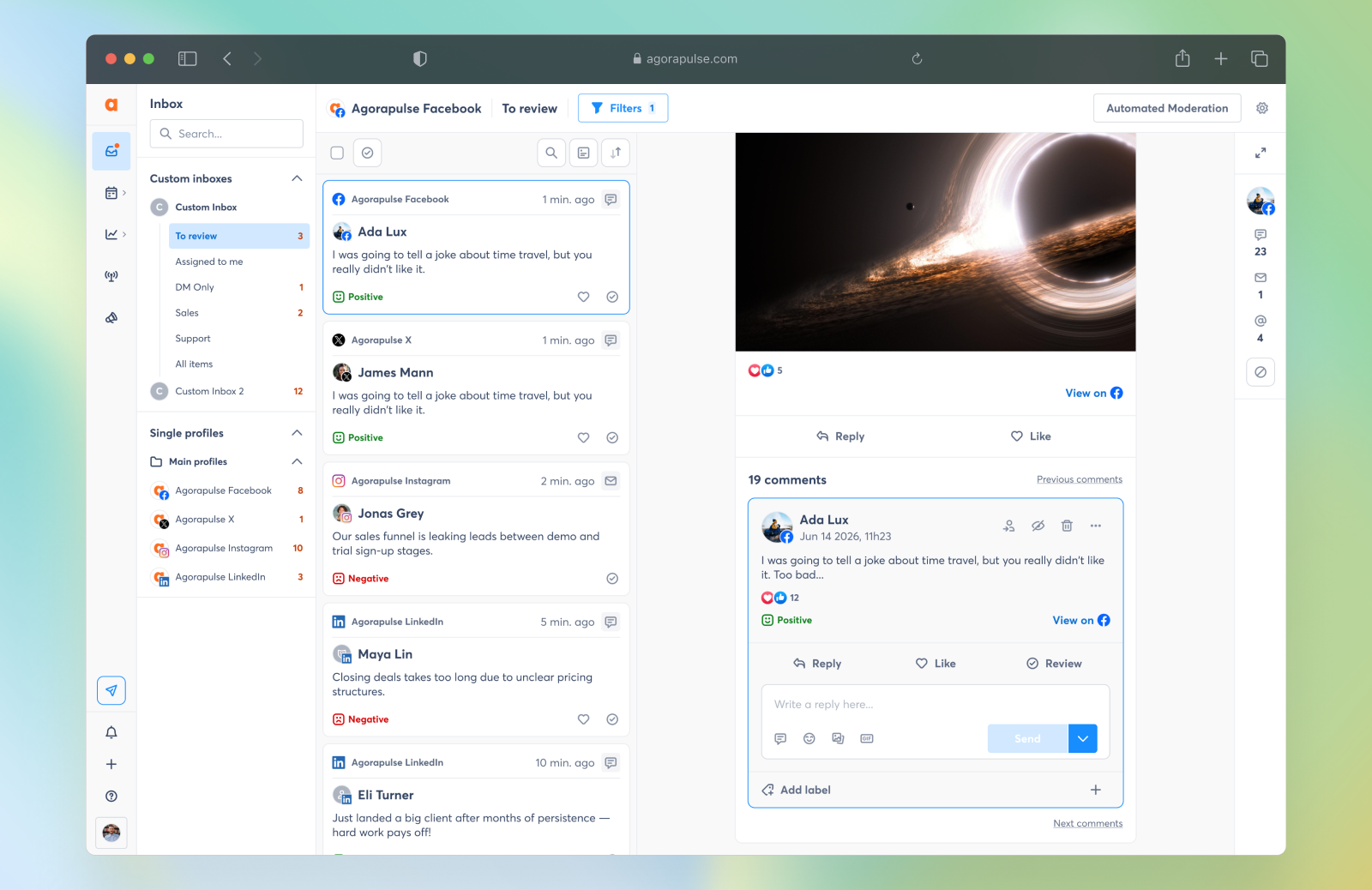Toggle the select-all checkbox
Image resolution: width=1372 pixels, height=890 pixels.
pos(337,153)
